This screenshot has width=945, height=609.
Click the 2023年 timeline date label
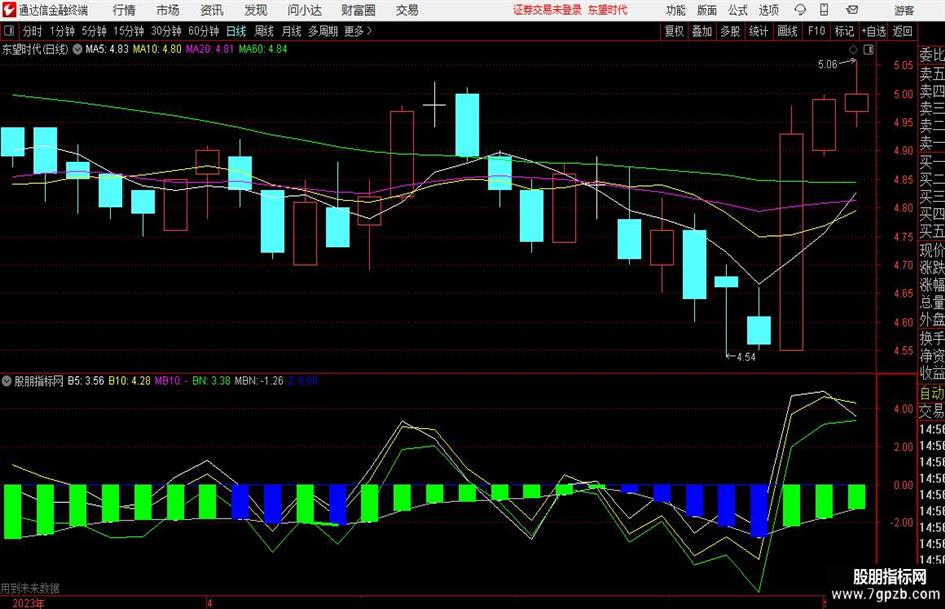(x=28, y=604)
